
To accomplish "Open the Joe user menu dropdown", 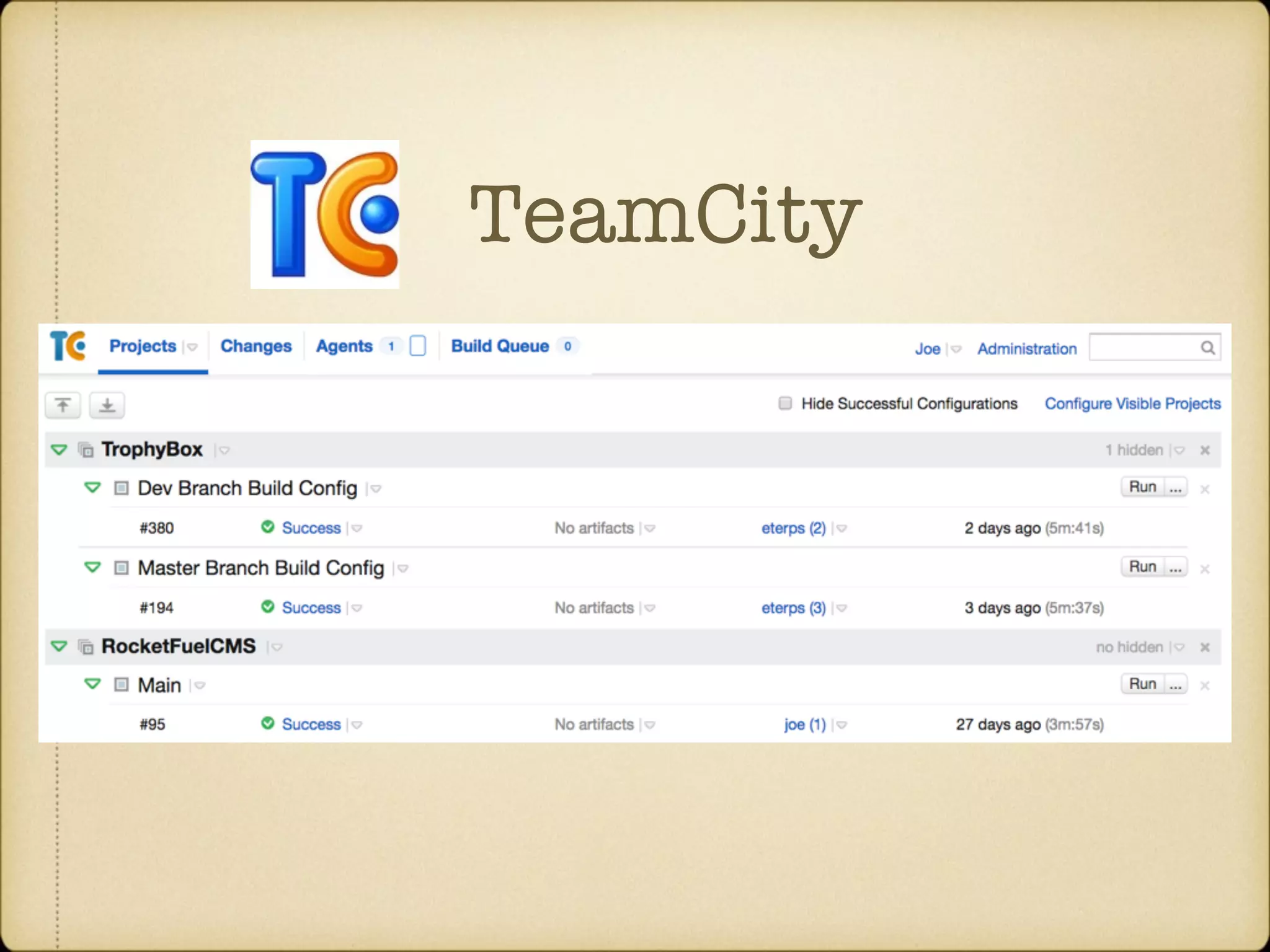I will [x=956, y=350].
